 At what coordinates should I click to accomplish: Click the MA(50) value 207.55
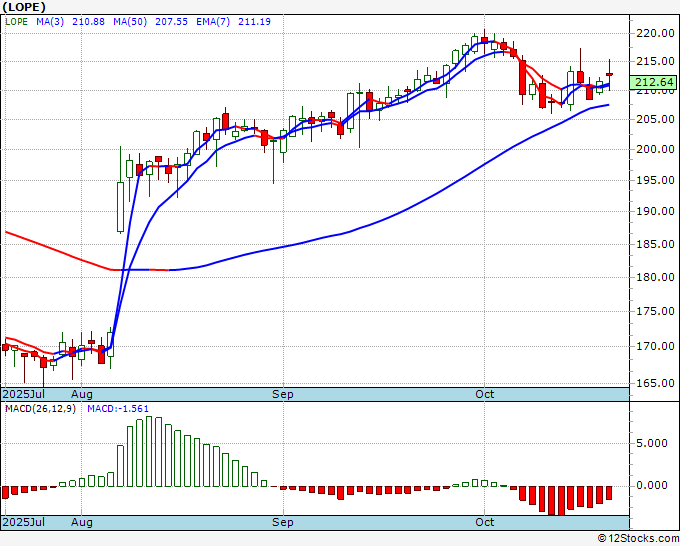[171, 21]
